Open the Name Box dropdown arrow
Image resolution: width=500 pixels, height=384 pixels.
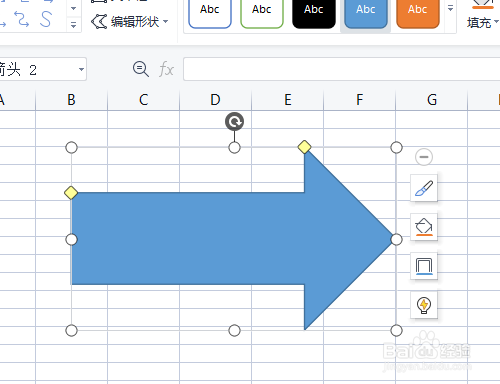[81, 69]
